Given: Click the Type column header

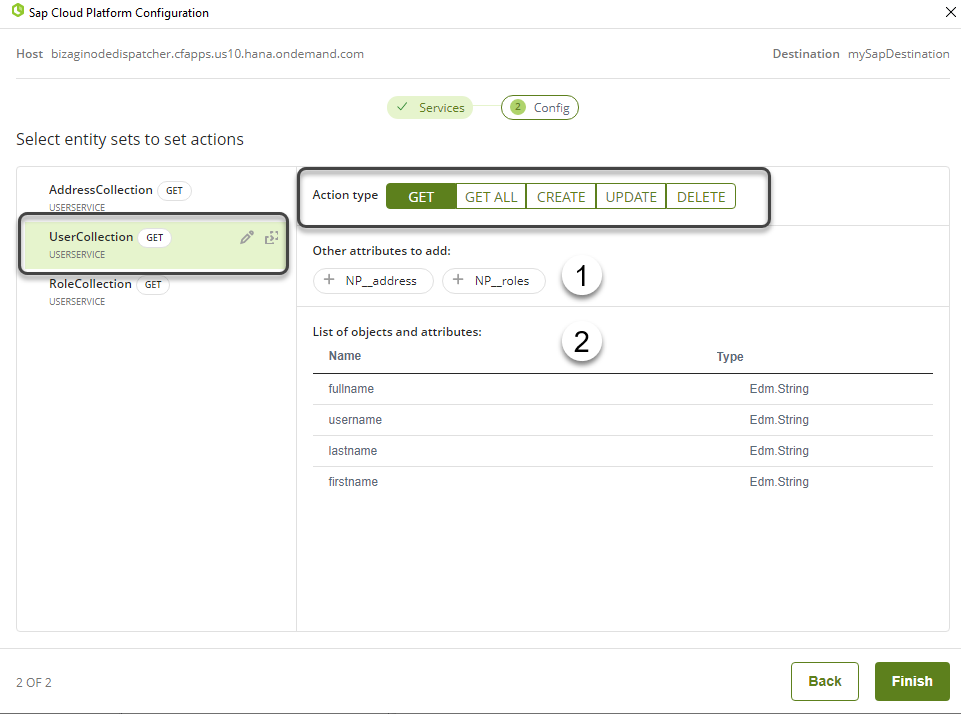Looking at the screenshot, I should [730, 357].
